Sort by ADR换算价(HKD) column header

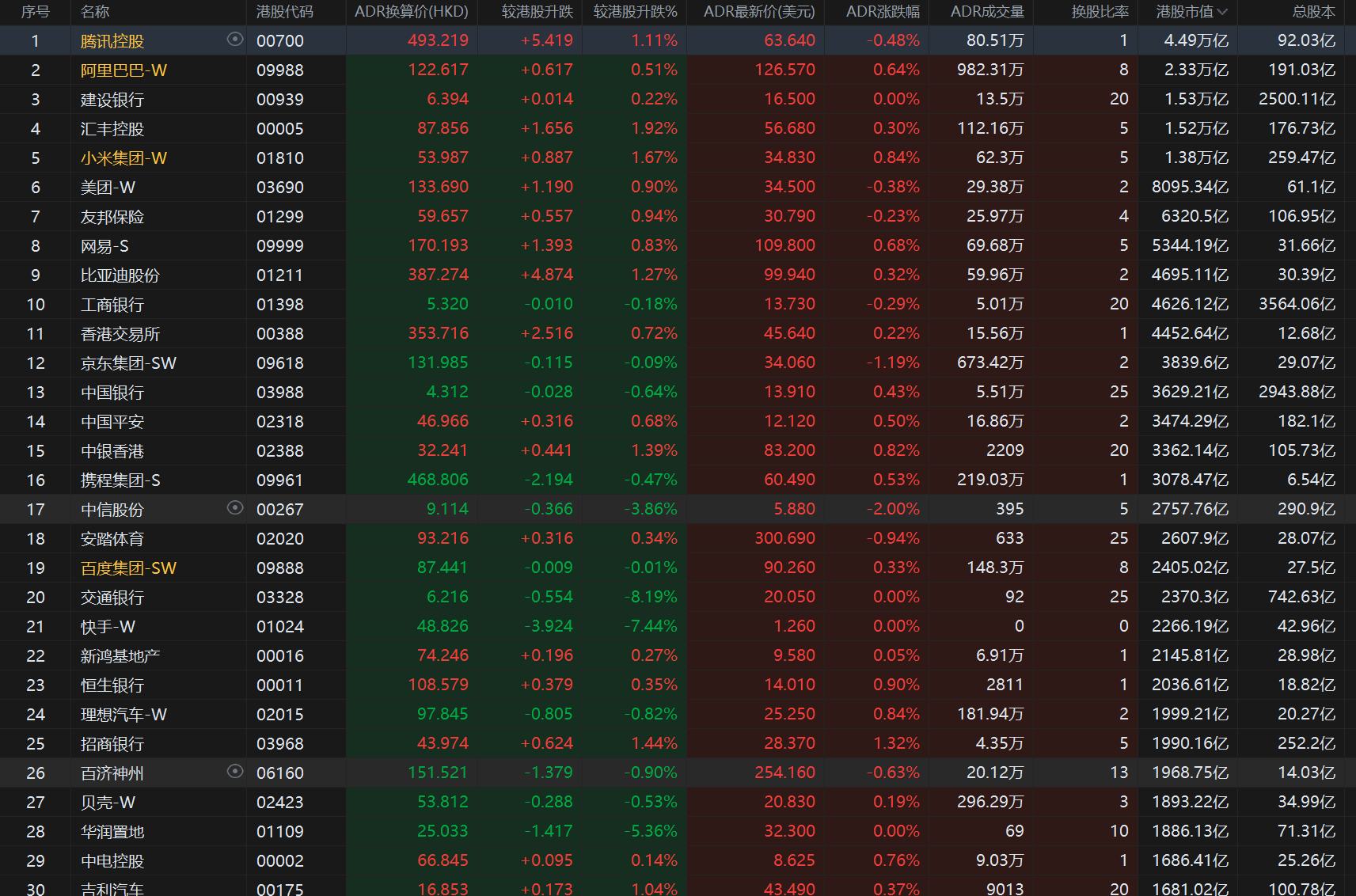[412, 12]
